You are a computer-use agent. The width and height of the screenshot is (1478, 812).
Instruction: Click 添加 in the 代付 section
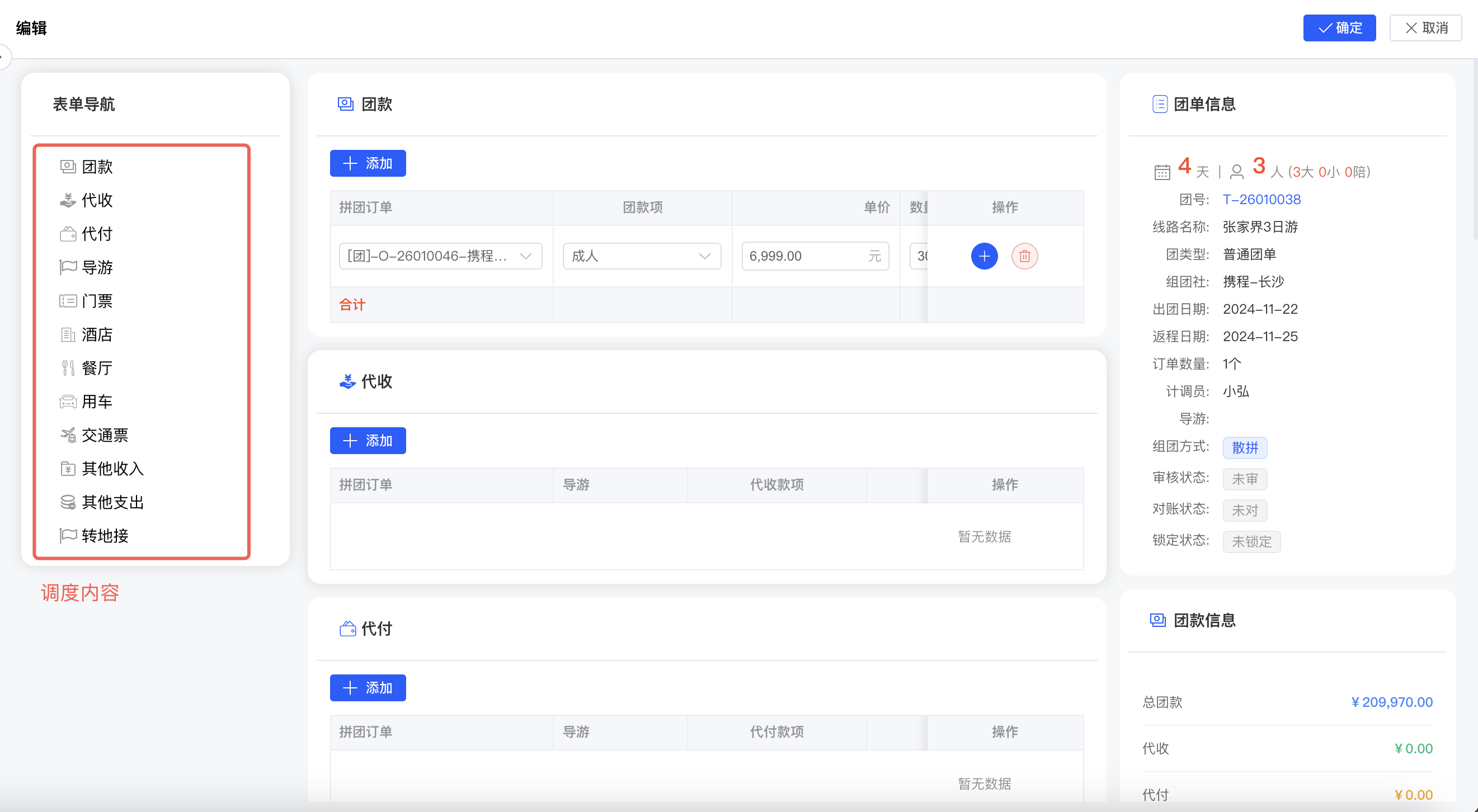point(368,687)
